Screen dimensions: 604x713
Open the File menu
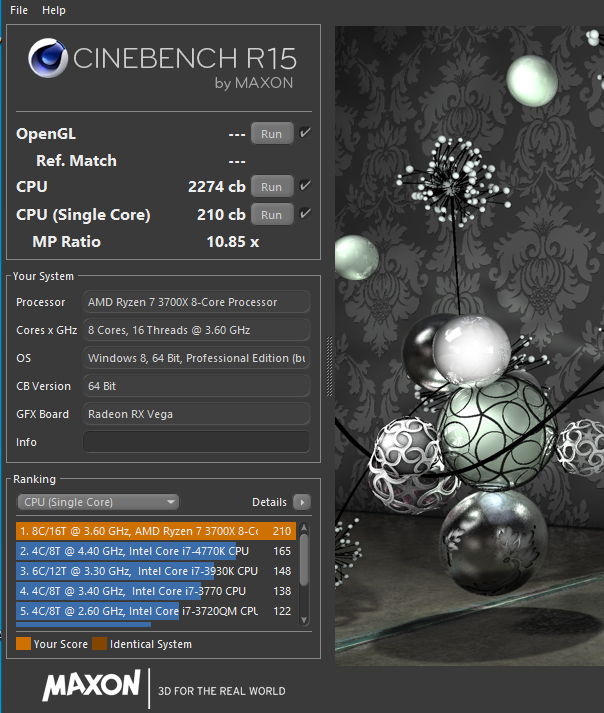click(19, 10)
